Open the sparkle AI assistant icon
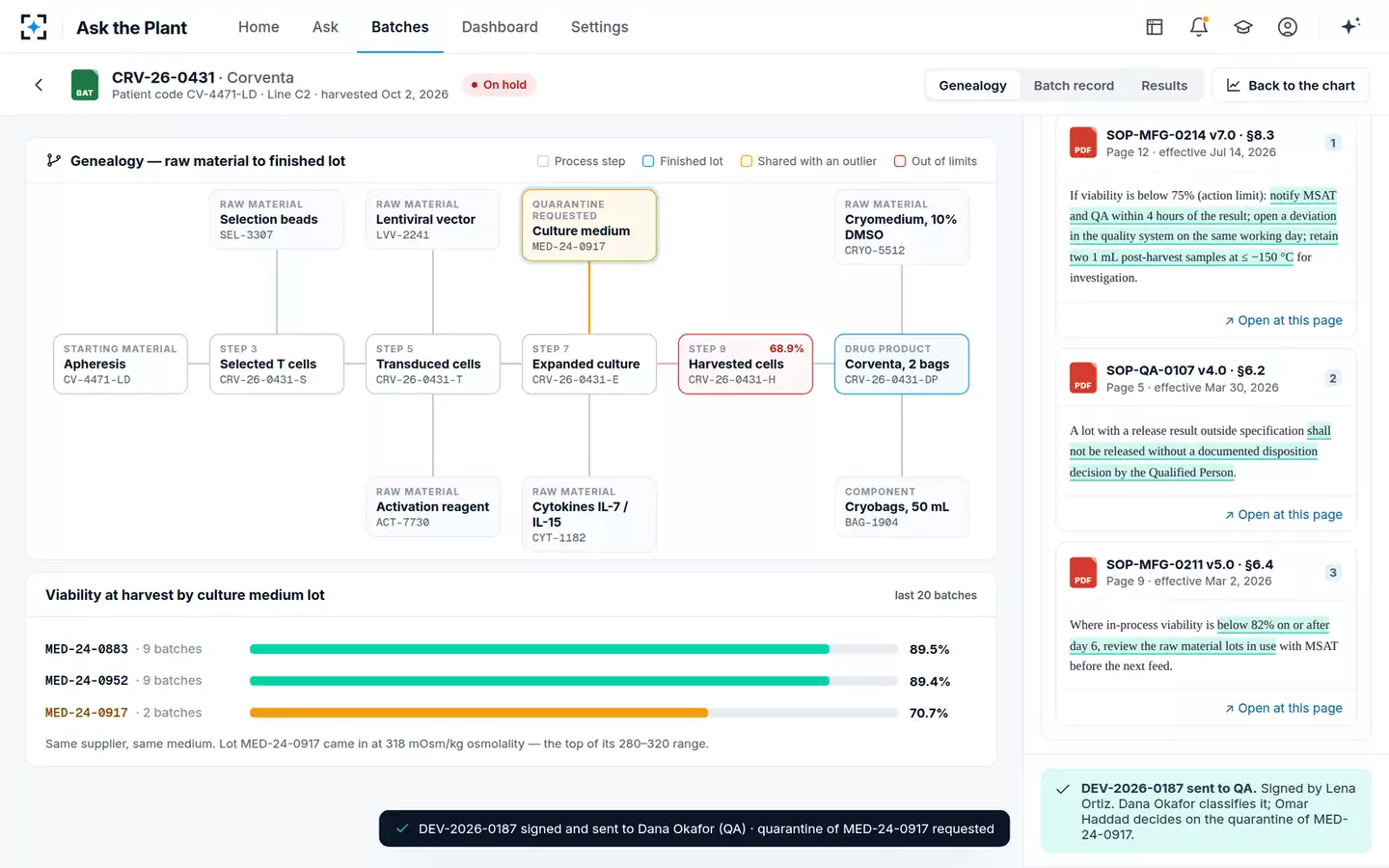Viewport: 1389px width, 868px height. [x=1350, y=26]
